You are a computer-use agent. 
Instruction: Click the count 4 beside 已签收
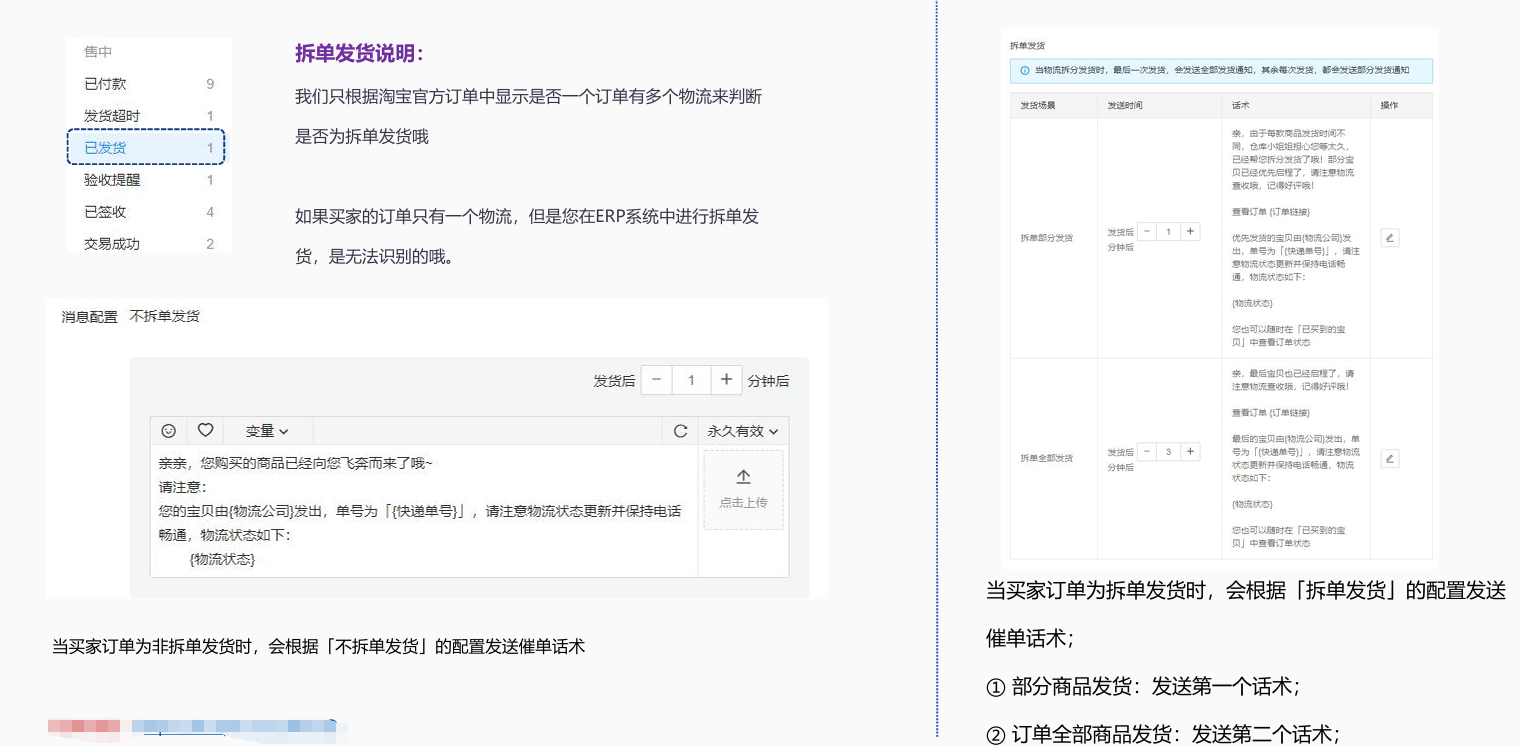(210, 212)
